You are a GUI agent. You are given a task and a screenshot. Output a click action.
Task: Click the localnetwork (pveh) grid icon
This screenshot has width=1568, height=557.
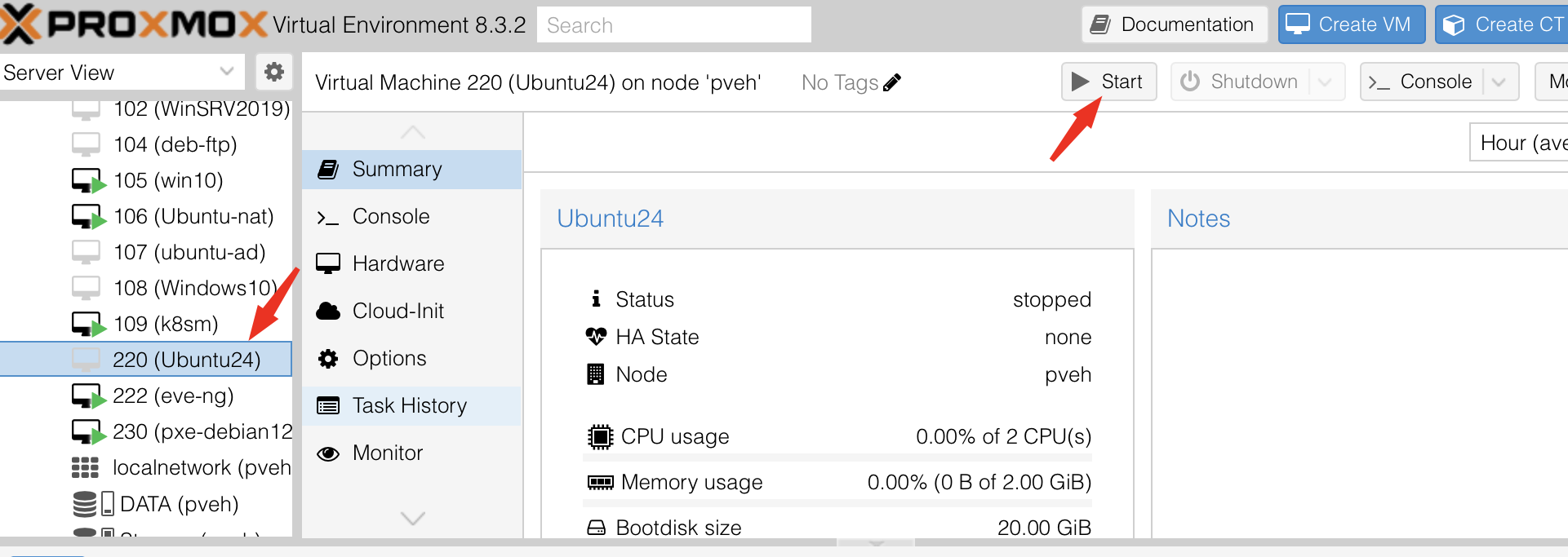coord(85,467)
